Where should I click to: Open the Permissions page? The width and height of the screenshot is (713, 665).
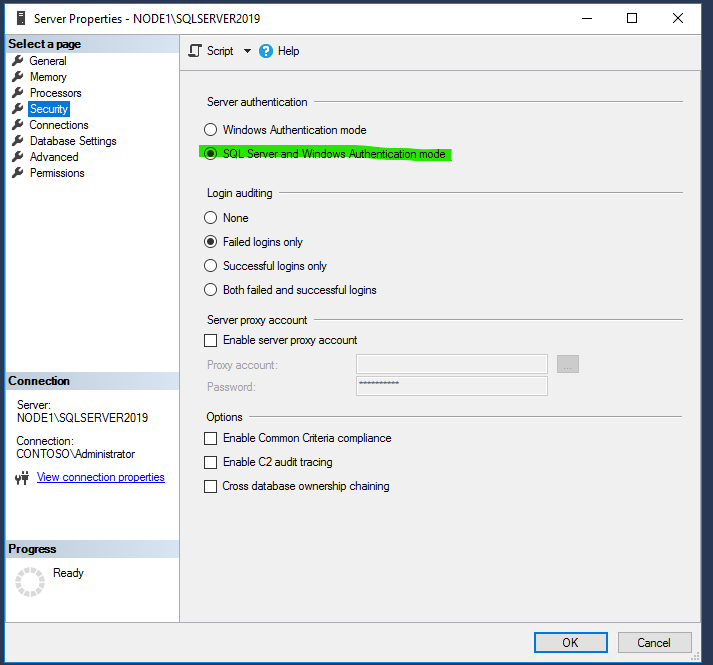[57, 173]
